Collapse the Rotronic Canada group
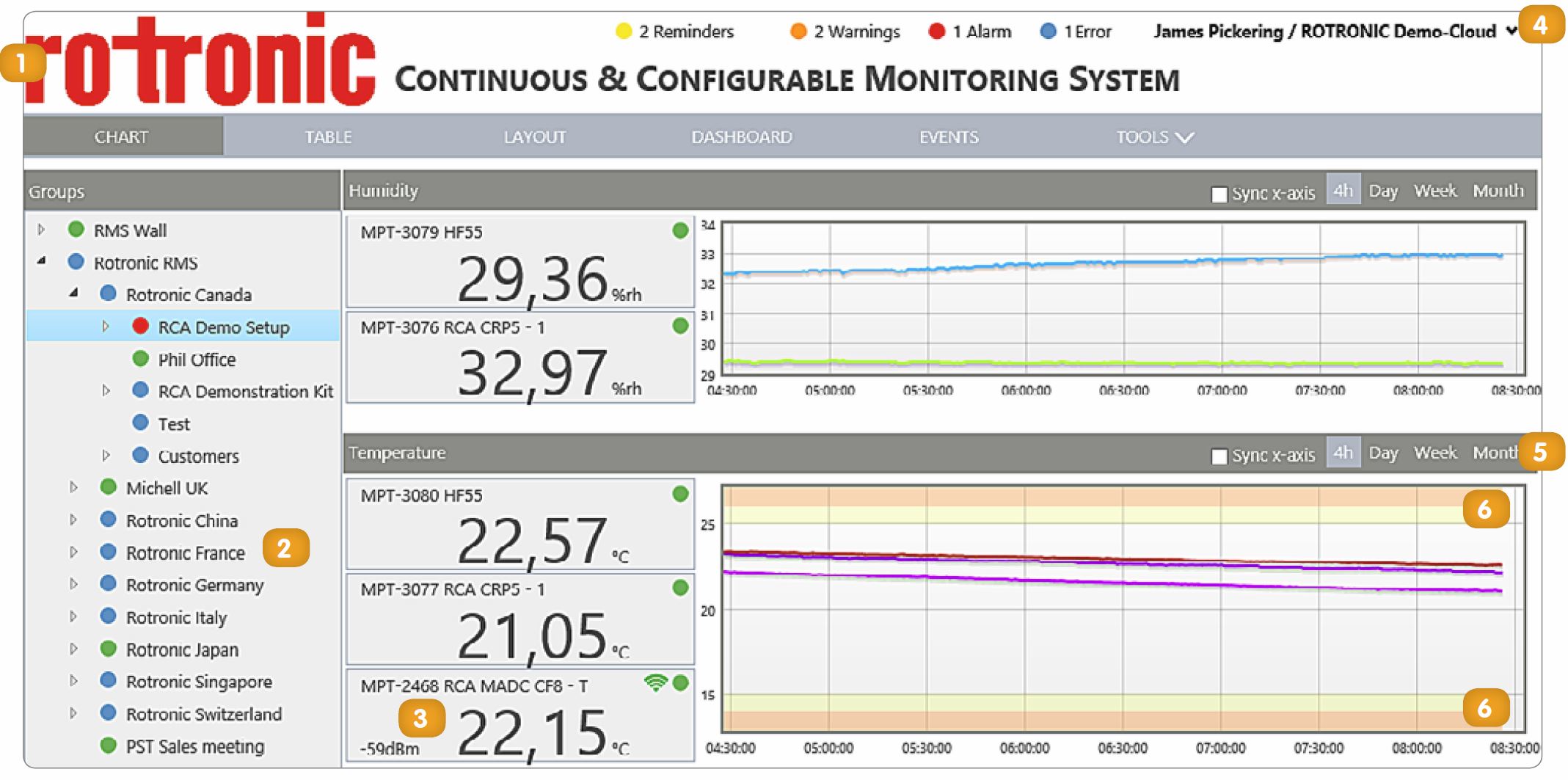1568x780 pixels. 73,293
